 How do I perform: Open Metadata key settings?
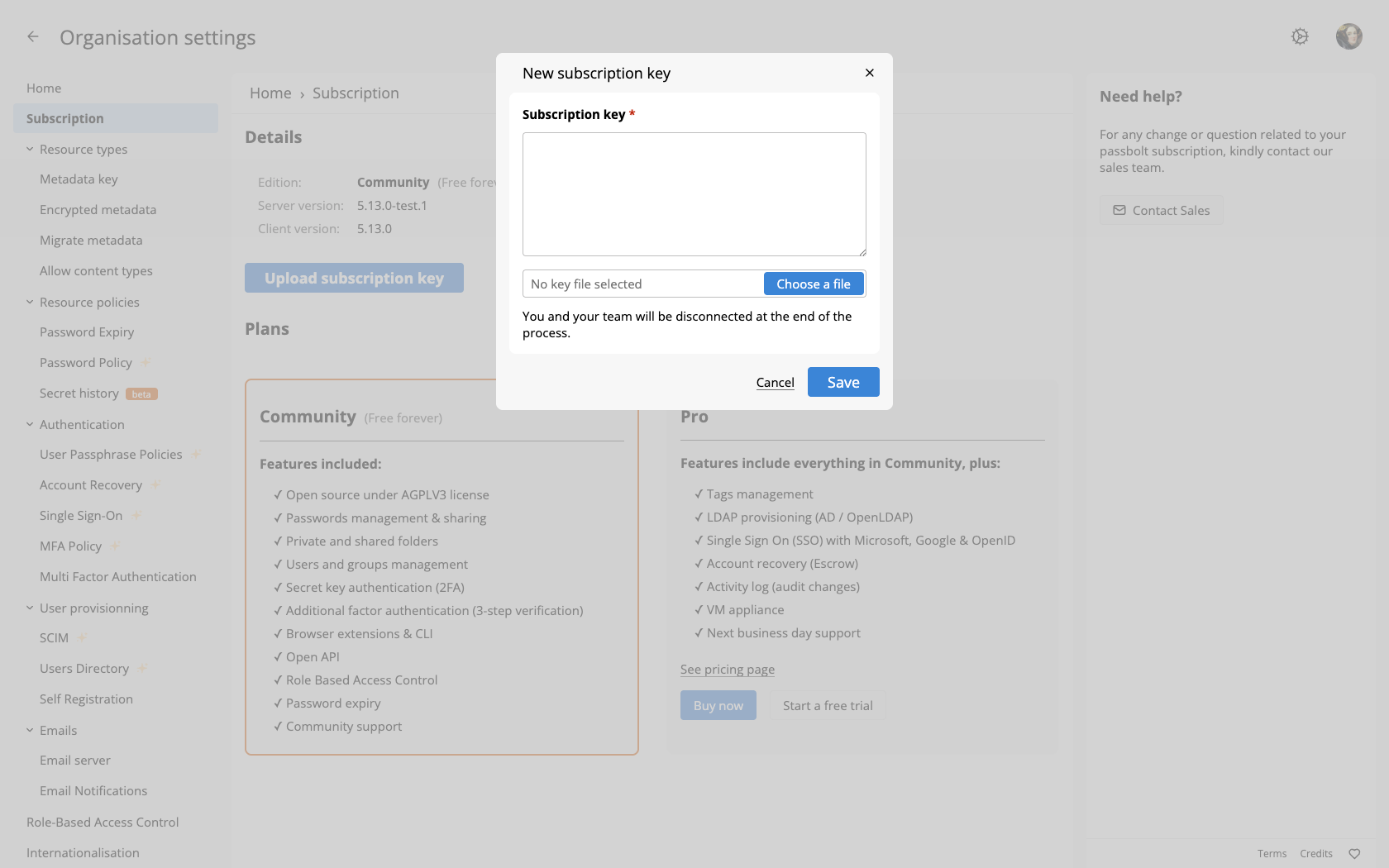(79, 179)
